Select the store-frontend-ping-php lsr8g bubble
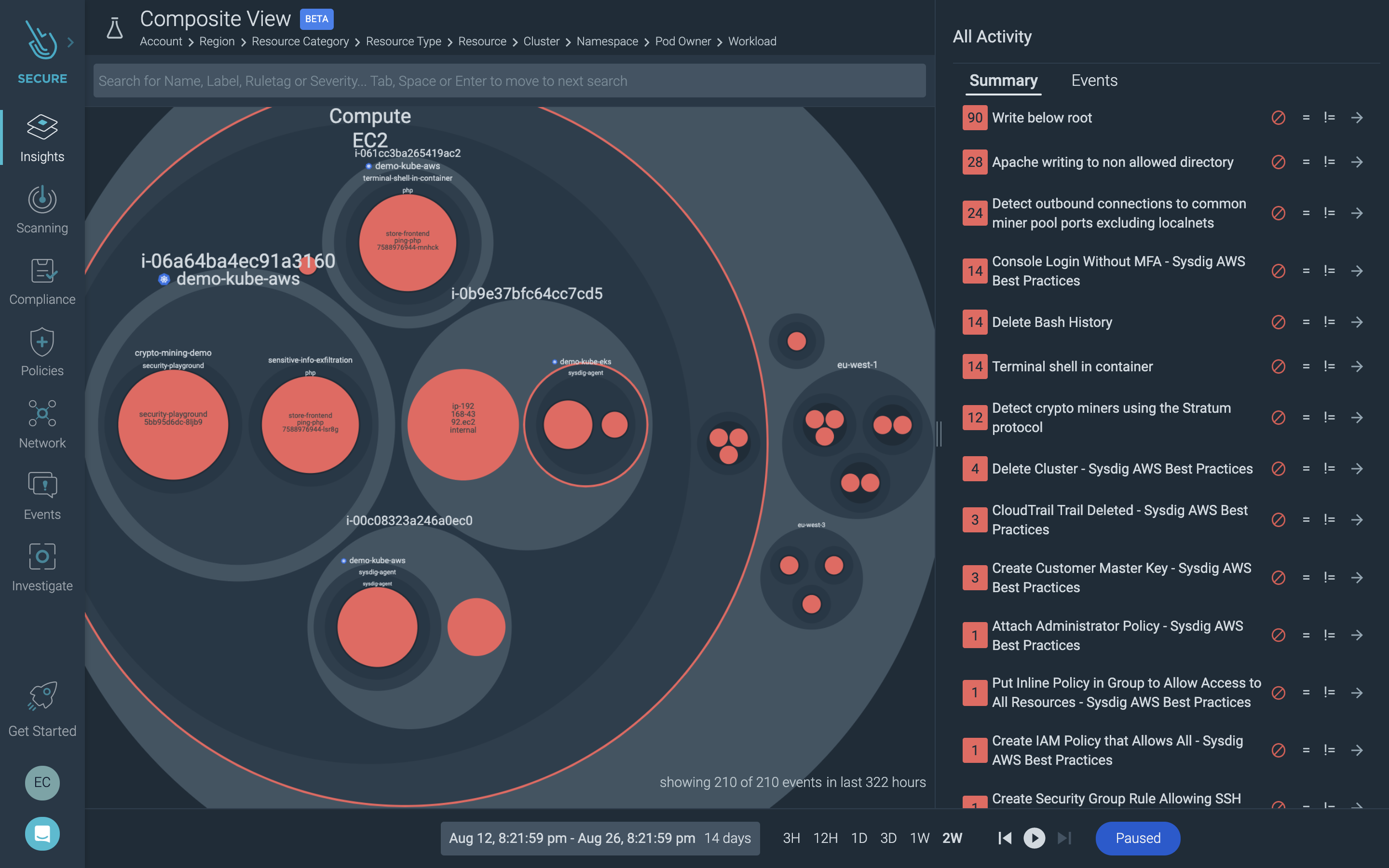 pos(311,425)
